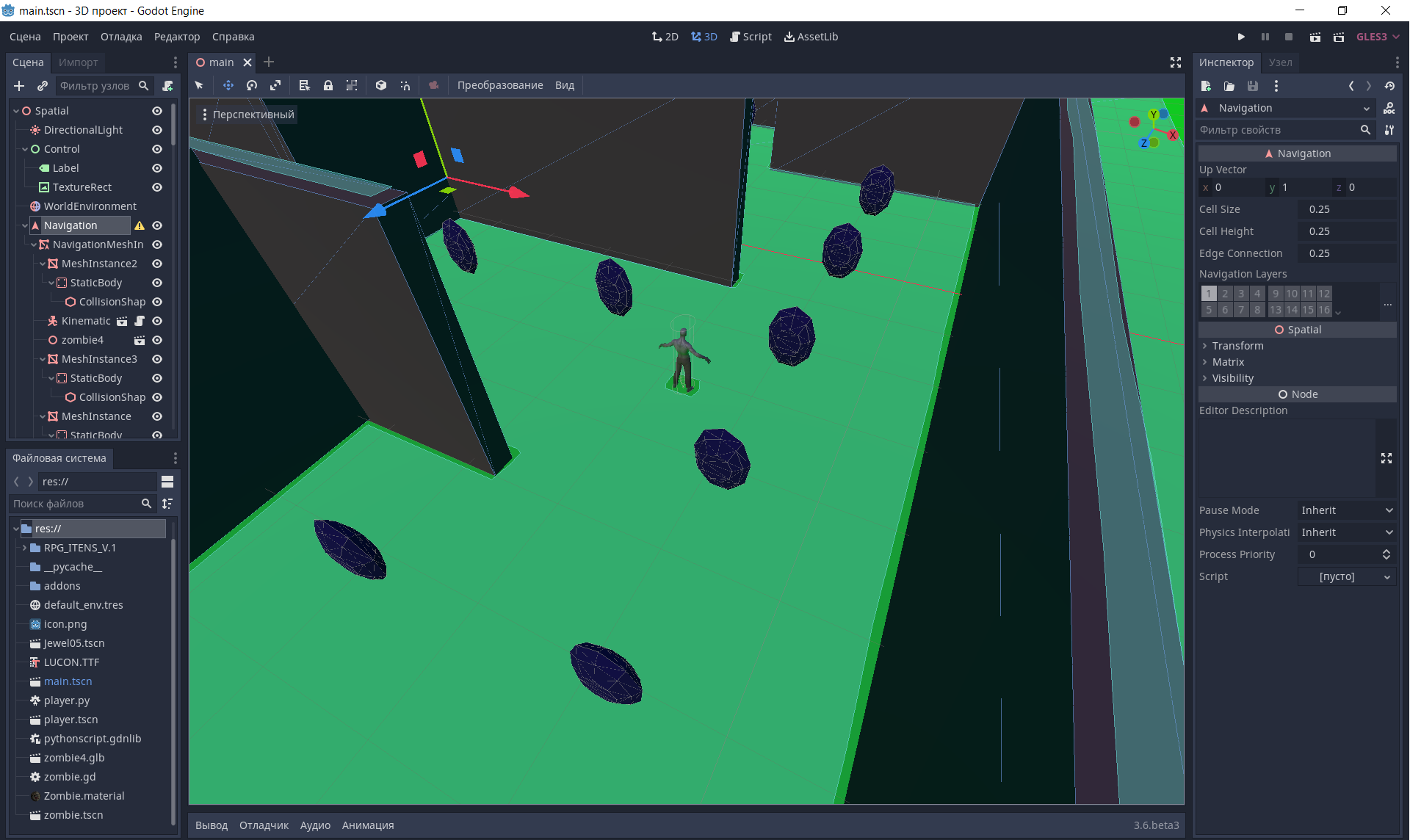Screen dimensions: 1410x840
Task: Enable navigation layer 2
Action: (x=1225, y=294)
